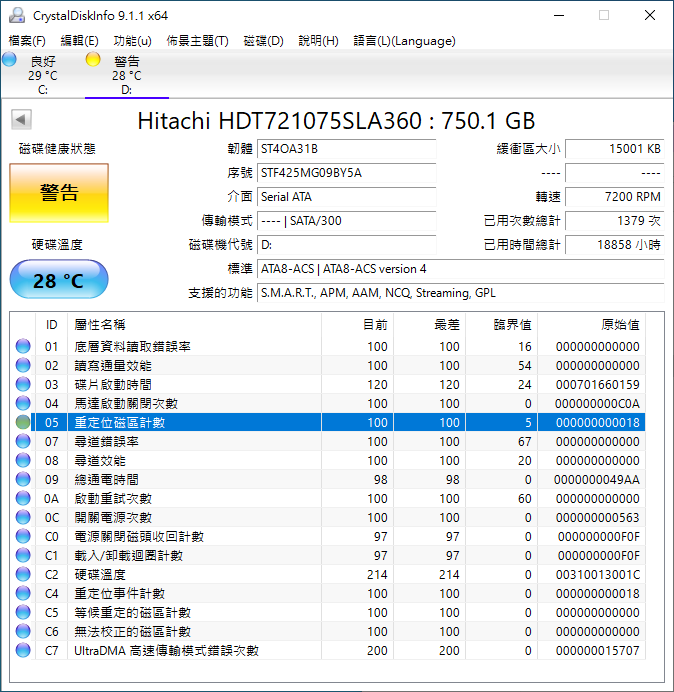Click the previous disk arrow button

pyautogui.click(x=21, y=120)
